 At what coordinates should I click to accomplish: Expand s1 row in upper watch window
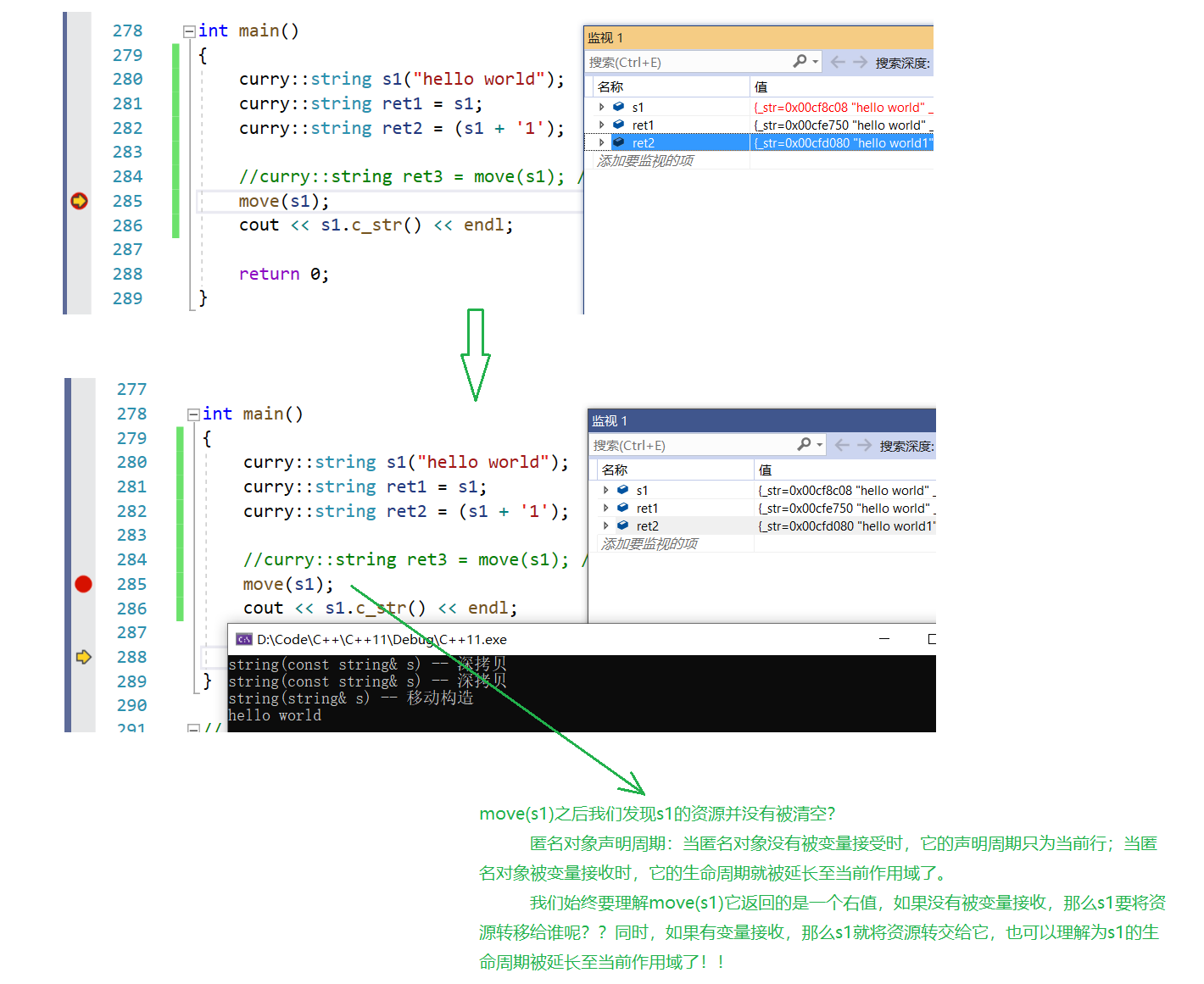click(x=601, y=107)
